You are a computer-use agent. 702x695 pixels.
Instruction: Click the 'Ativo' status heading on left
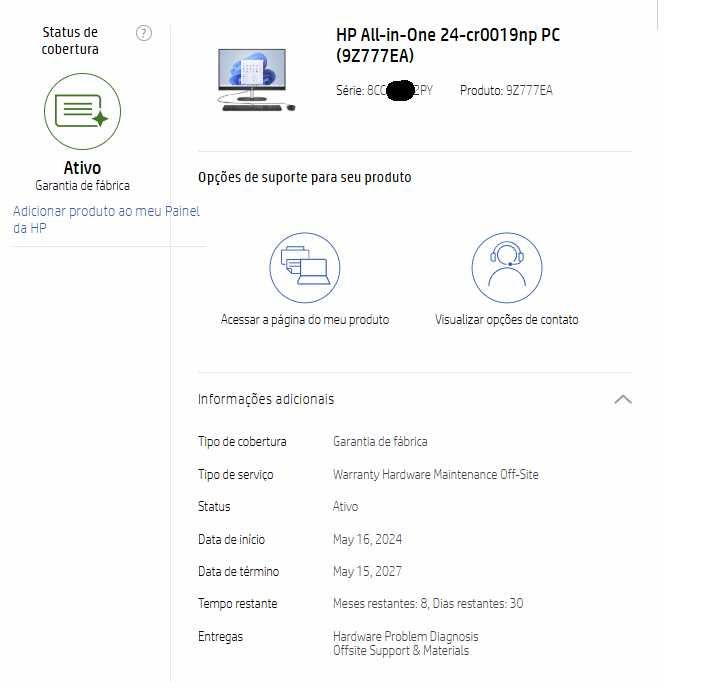[x=82, y=168]
